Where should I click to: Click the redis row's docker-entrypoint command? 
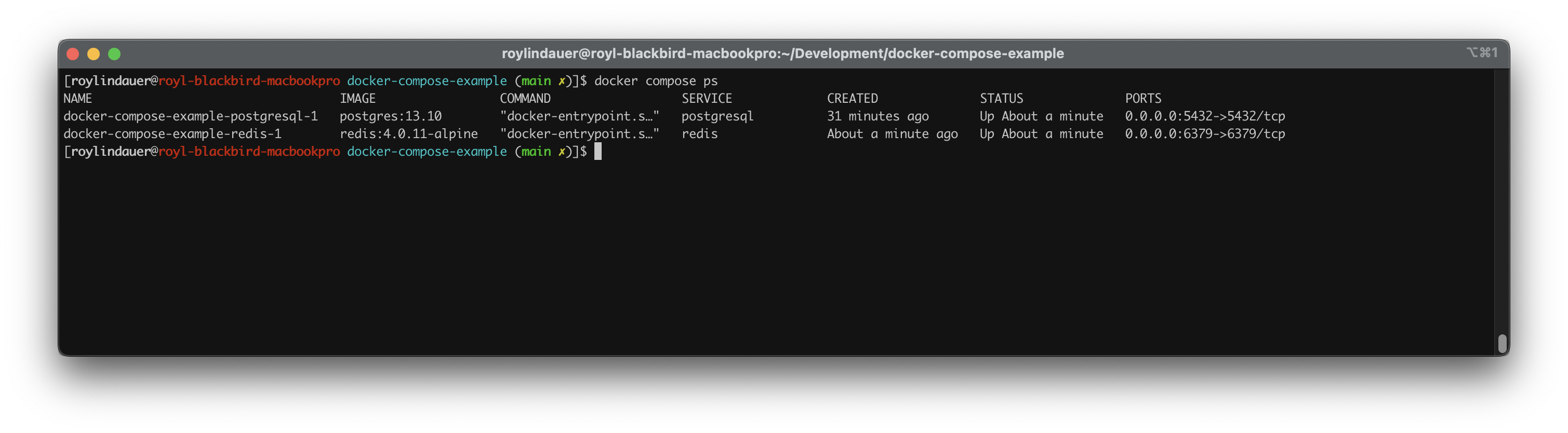pyautogui.click(x=579, y=134)
